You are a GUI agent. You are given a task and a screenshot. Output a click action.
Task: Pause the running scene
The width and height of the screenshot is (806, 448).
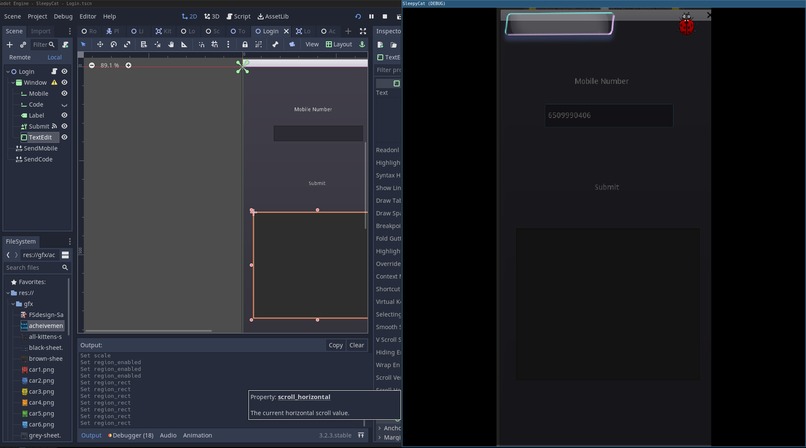[371, 16]
